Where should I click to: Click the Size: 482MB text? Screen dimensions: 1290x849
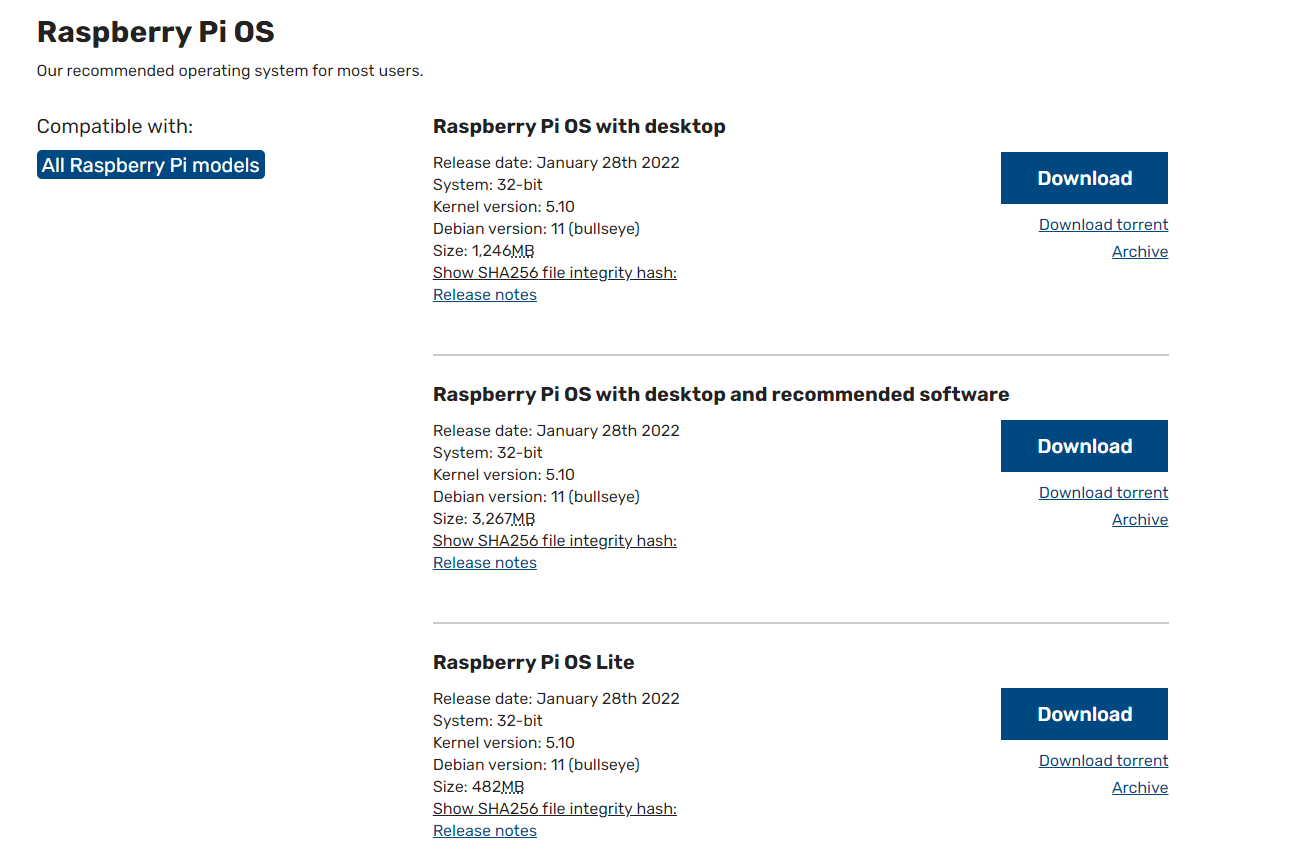(x=479, y=787)
